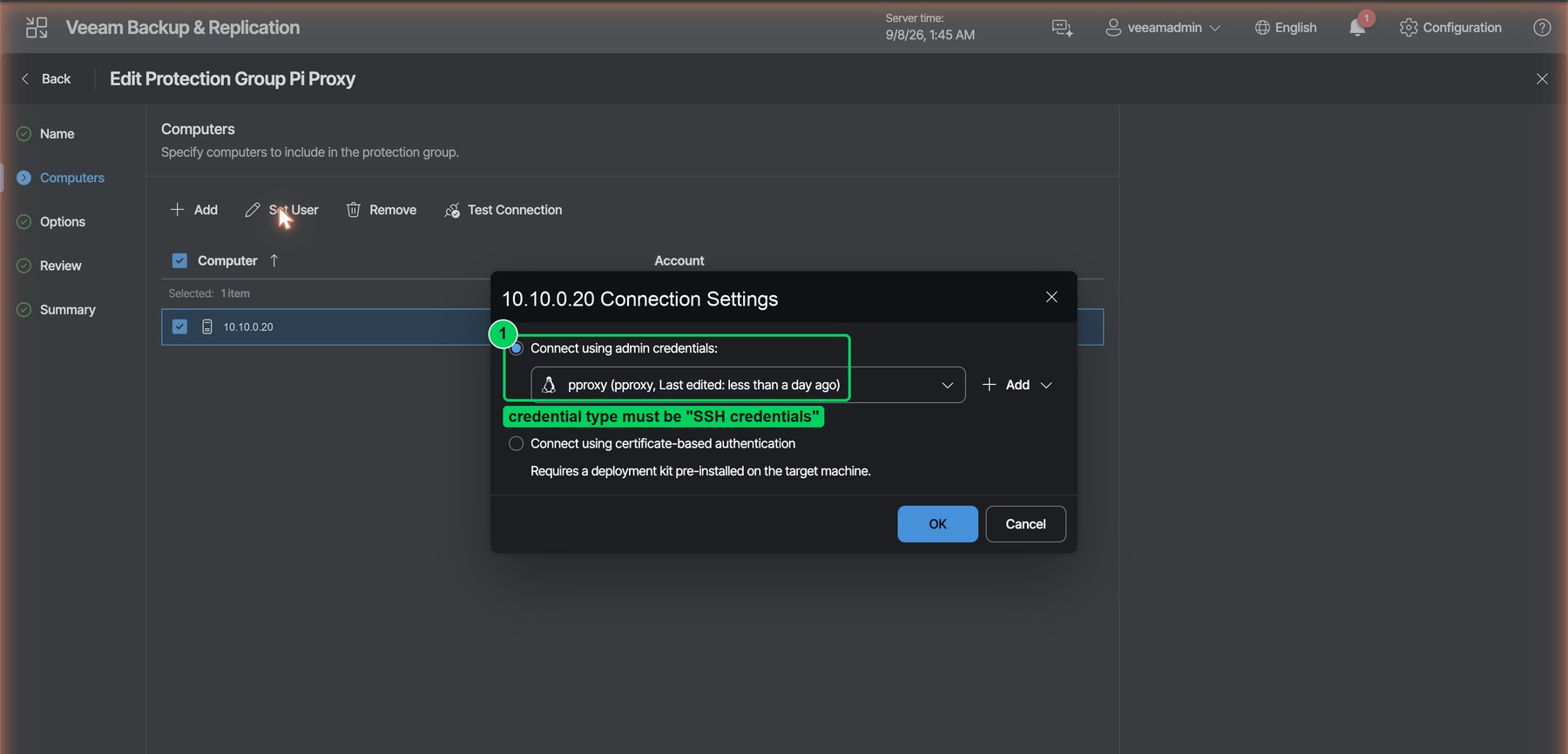Select Connect using admin credentials radio
Viewport: 1568px width, 754px height.
[517, 348]
